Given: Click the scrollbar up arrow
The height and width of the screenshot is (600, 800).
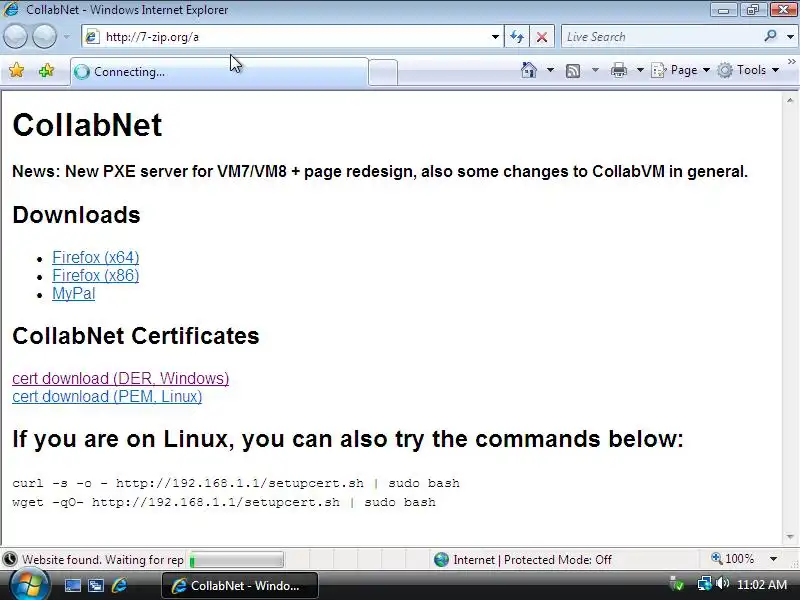Looking at the screenshot, I should [790, 101].
